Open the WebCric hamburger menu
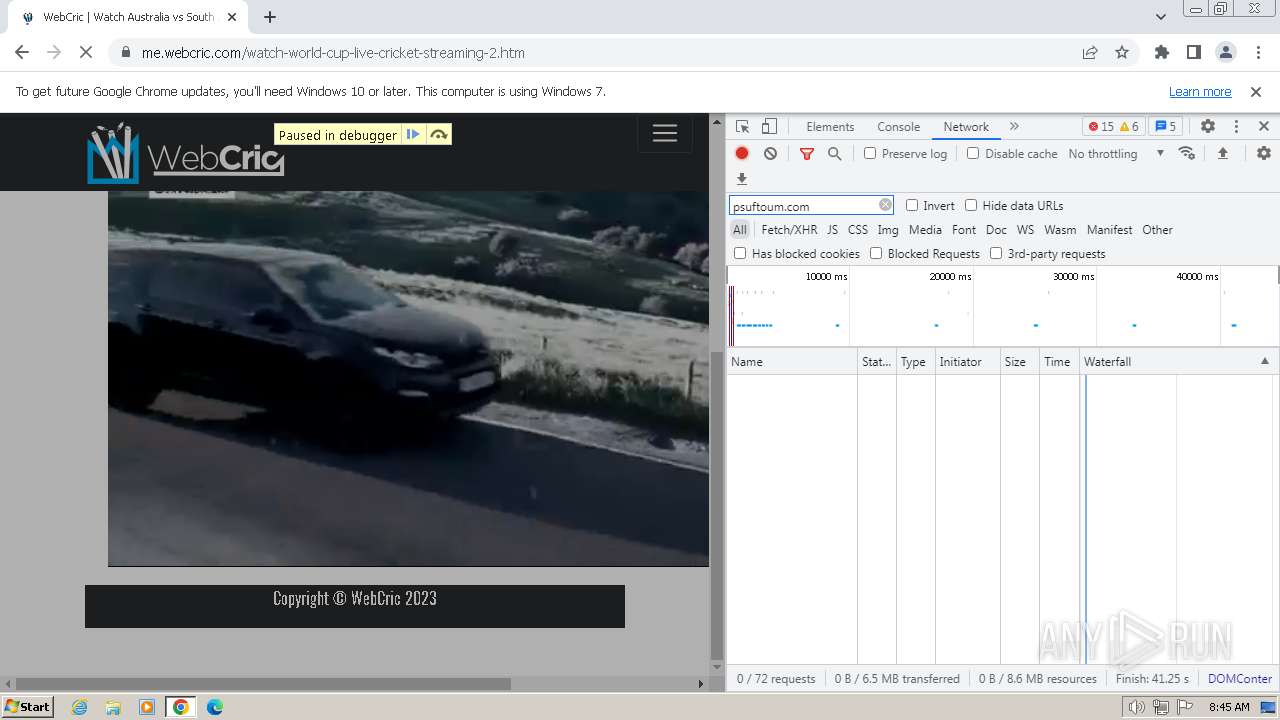This screenshot has width=1280, height=720. (x=665, y=133)
